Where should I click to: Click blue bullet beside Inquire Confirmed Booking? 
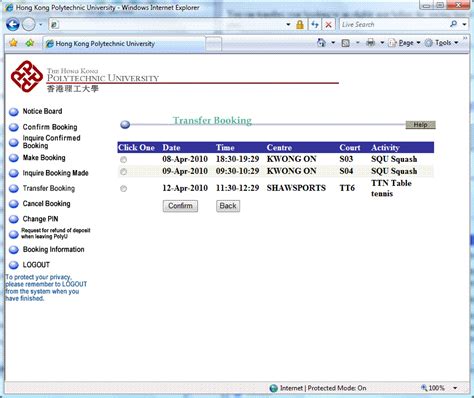(x=14, y=142)
